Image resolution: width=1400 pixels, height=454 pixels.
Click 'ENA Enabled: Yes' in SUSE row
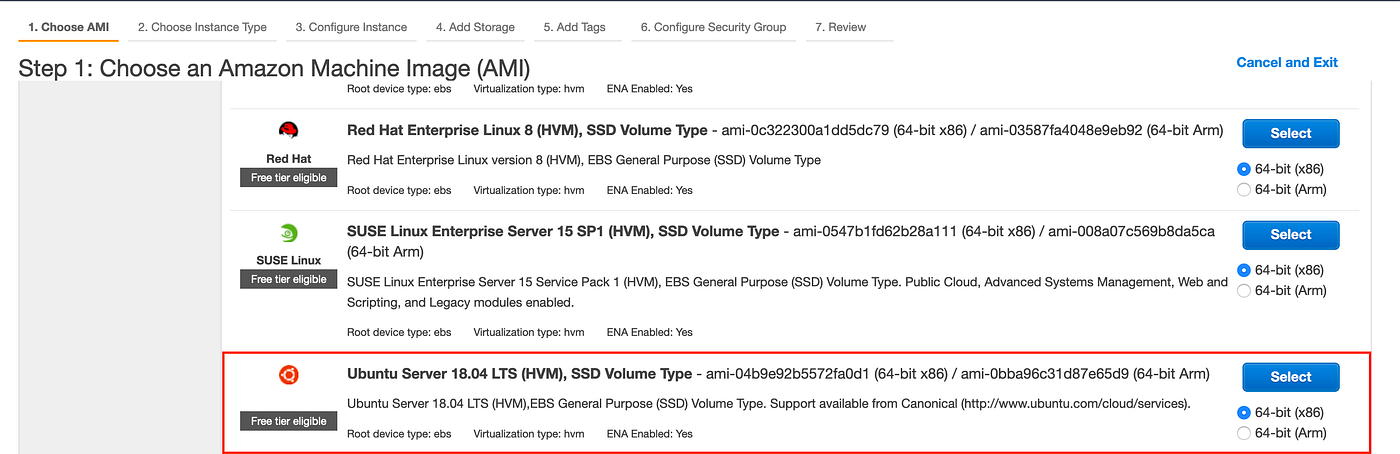649,332
